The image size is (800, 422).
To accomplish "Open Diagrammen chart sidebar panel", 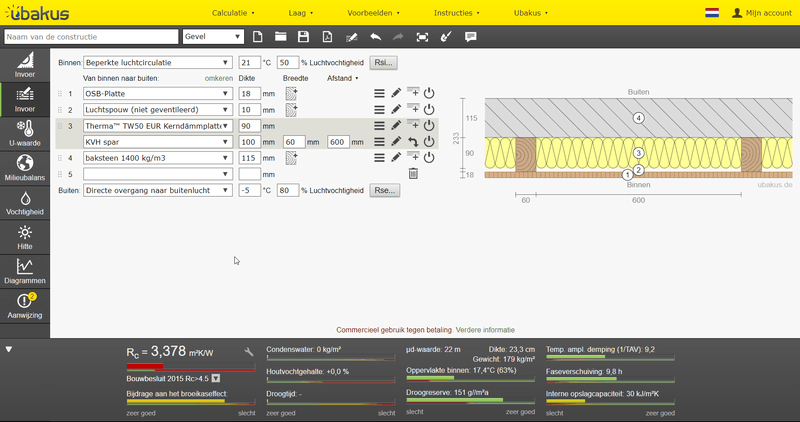I will click(x=25, y=271).
